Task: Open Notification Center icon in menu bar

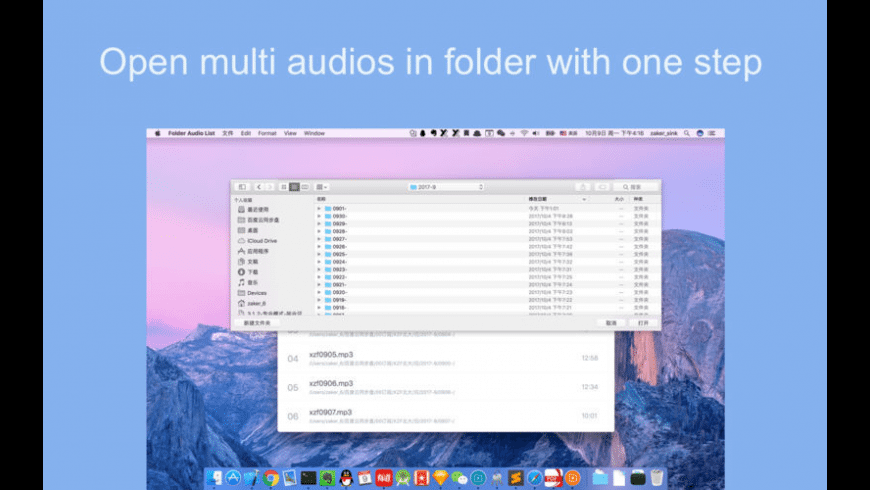Action: tap(712, 133)
